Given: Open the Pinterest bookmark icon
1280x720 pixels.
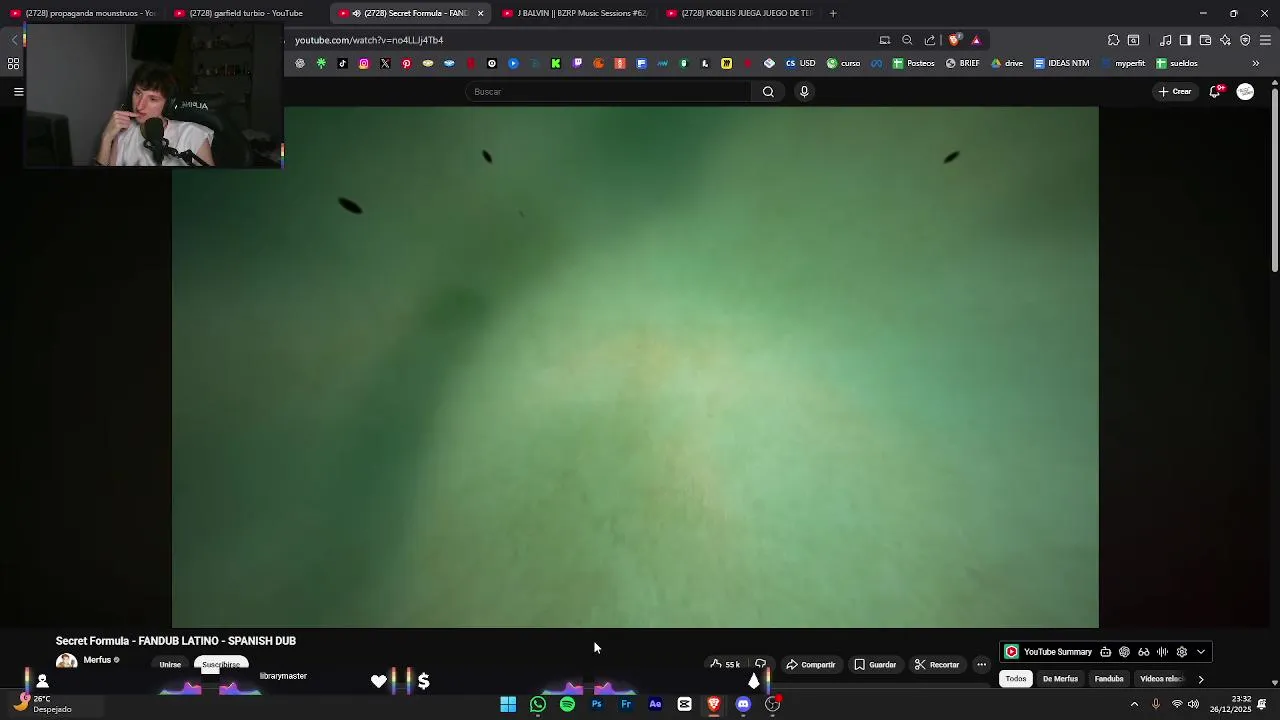Looking at the screenshot, I should (x=406, y=63).
